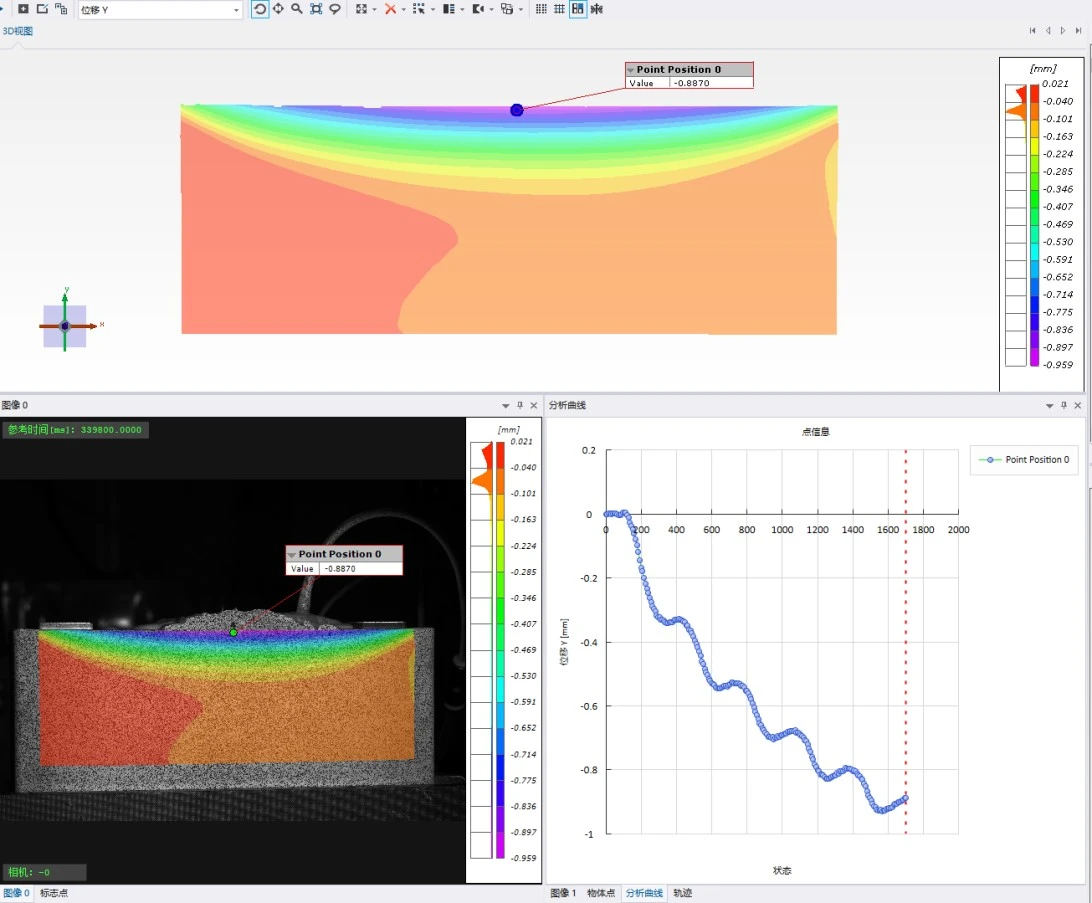Click the blue point marker in 3D view
The image size is (1092, 903).
coord(517,110)
